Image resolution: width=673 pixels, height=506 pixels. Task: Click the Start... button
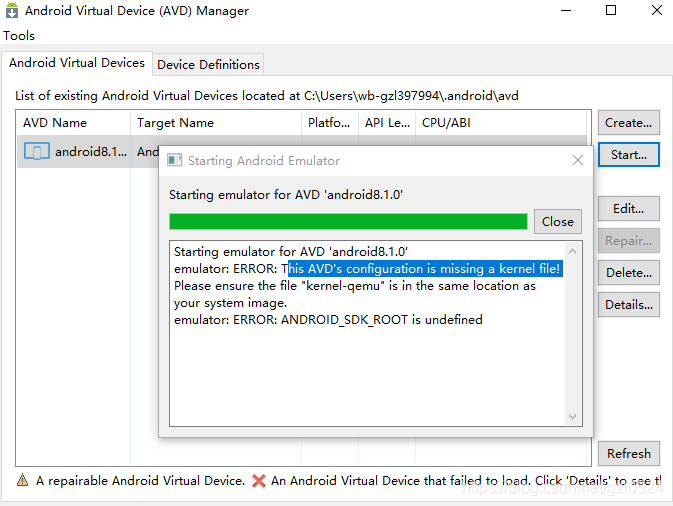point(628,155)
